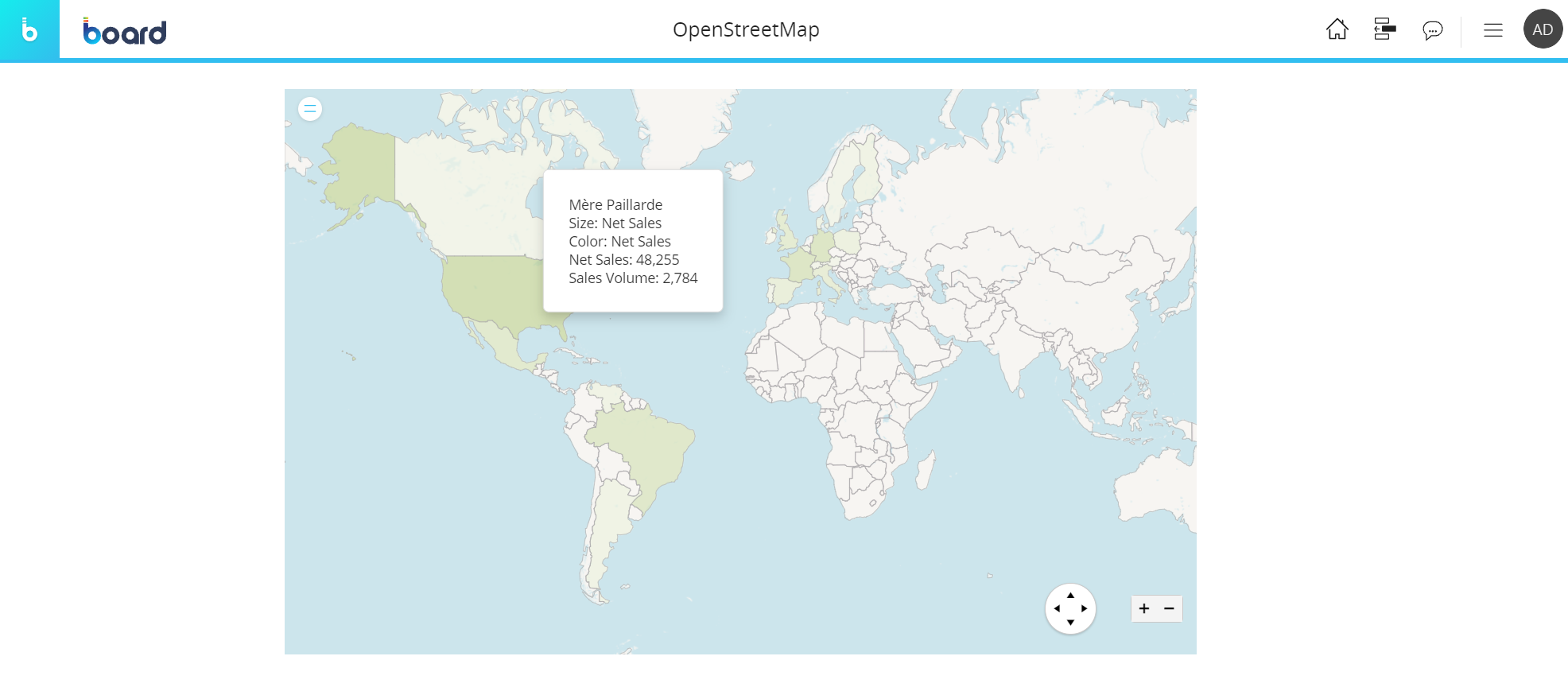Viewport: 1568px width, 695px height.
Task: Click the Home icon in the header
Action: pyautogui.click(x=1337, y=29)
